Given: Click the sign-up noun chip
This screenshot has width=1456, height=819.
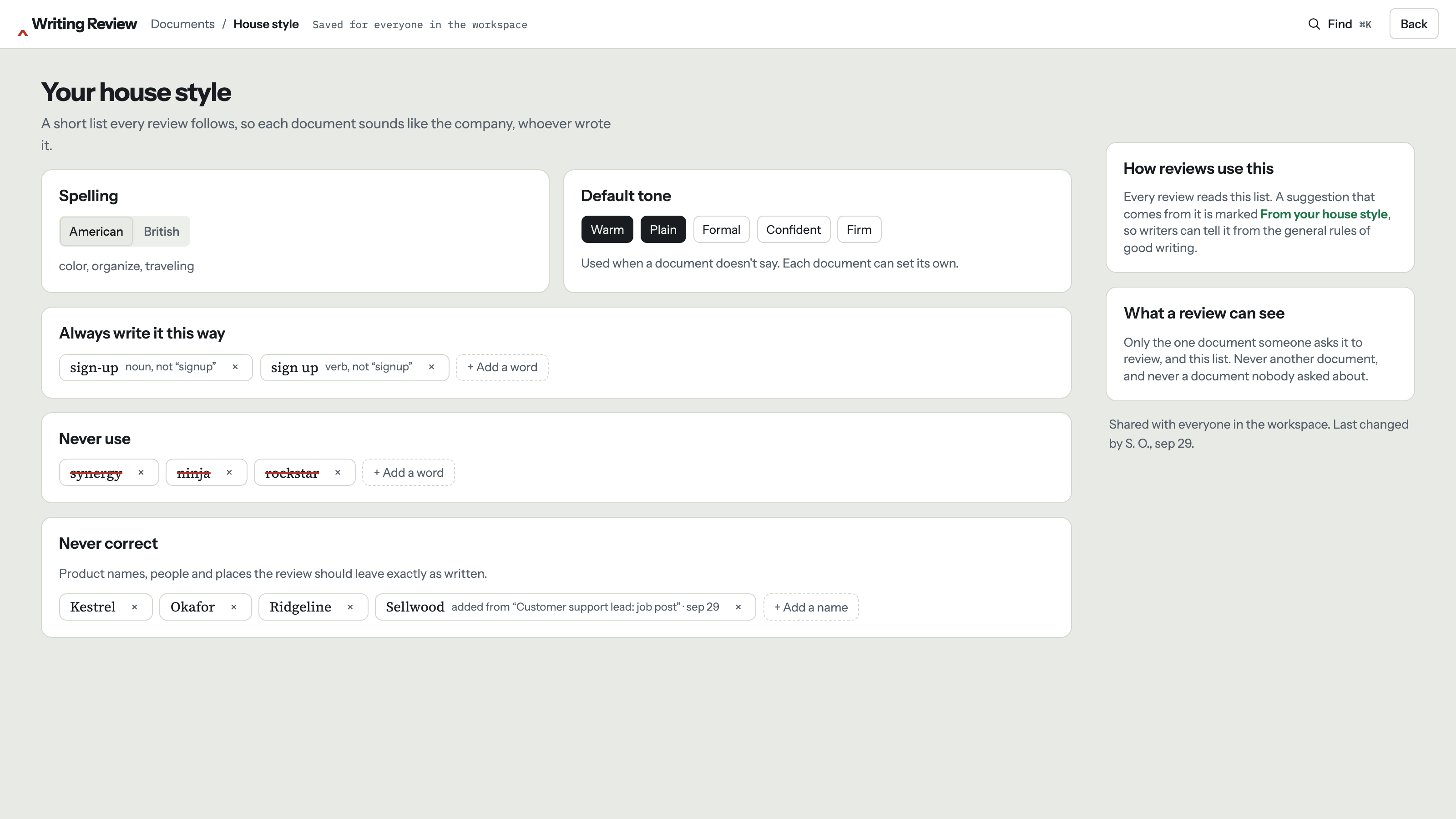Looking at the screenshot, I should pyautogui.click(x=156, y=367).
